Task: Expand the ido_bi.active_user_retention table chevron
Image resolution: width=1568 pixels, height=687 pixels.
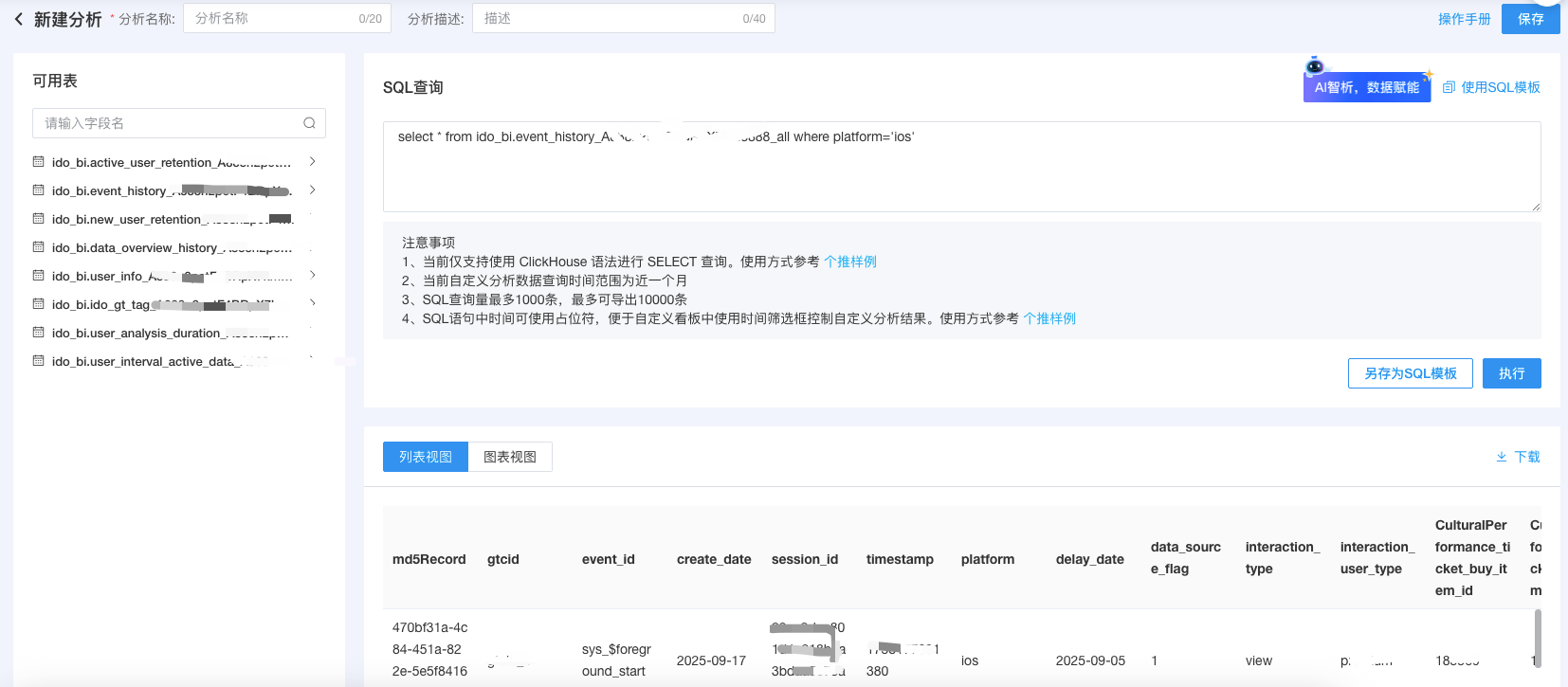Action: pyautogui.click(x=312, y=162)
